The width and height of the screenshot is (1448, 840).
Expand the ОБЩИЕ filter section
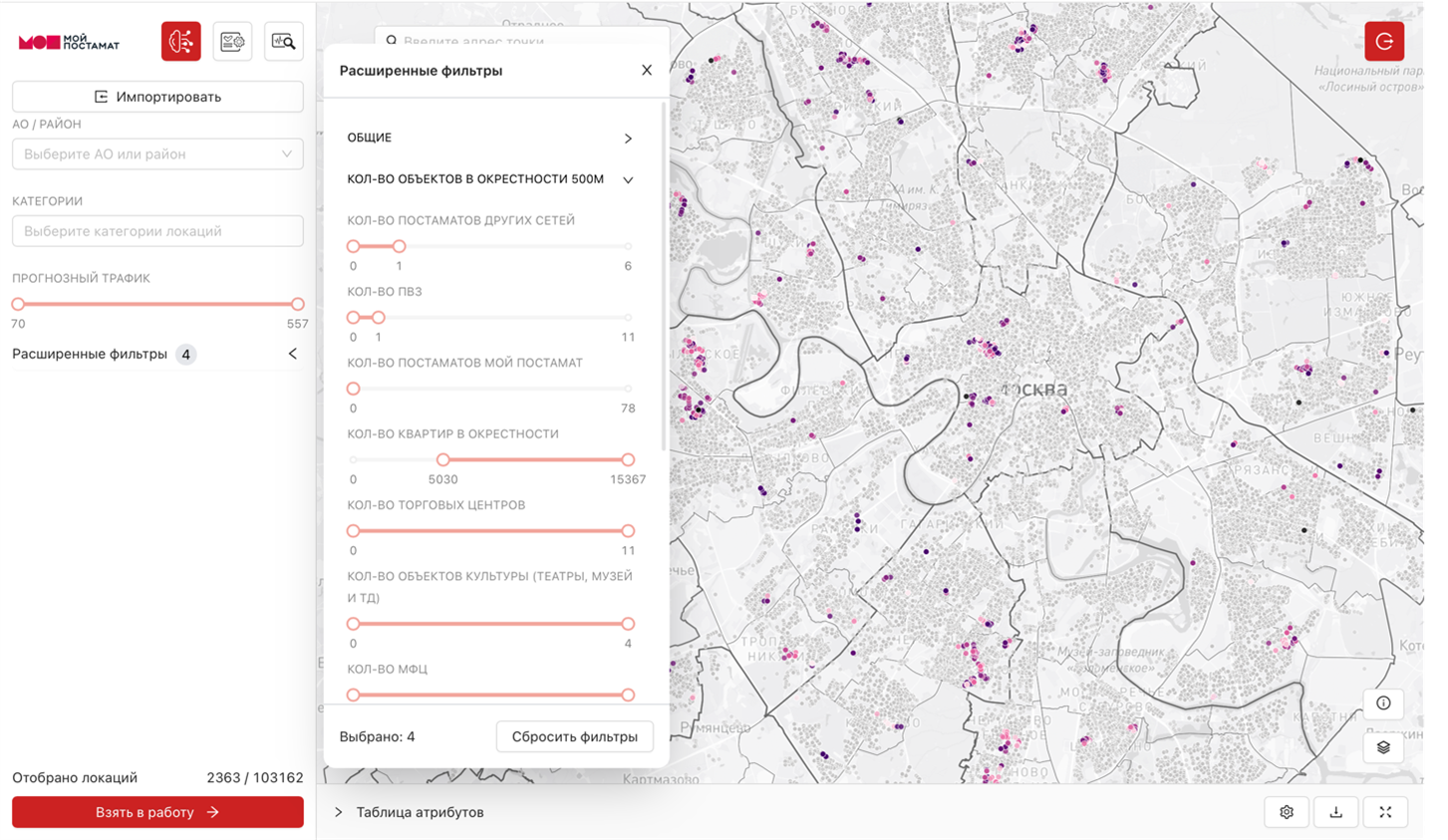(628, 139)
